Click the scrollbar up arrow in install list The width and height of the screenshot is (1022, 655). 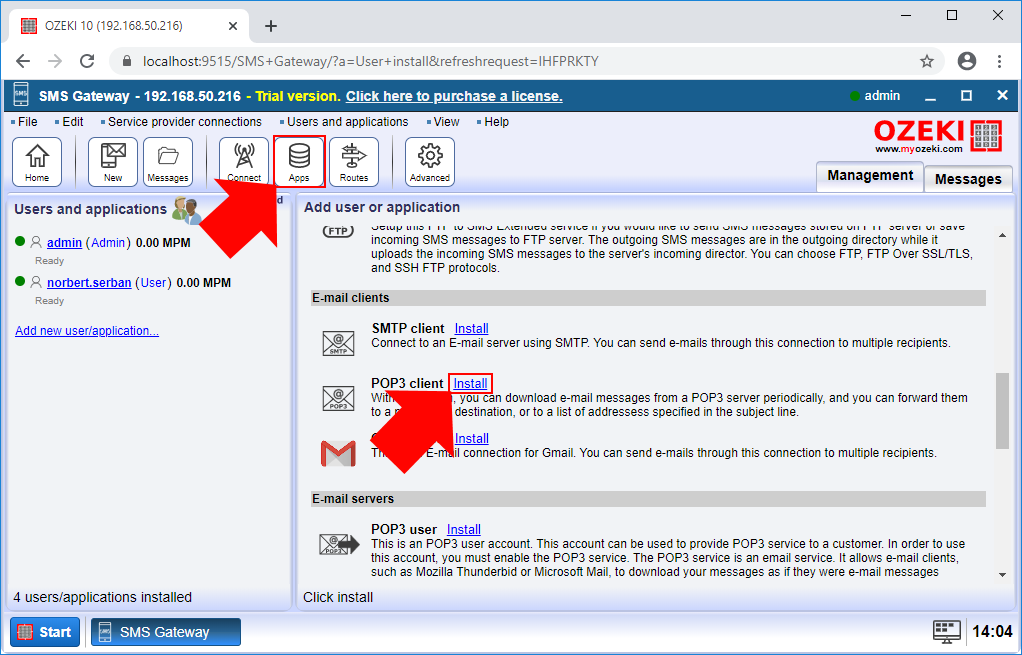(1002, 235)
